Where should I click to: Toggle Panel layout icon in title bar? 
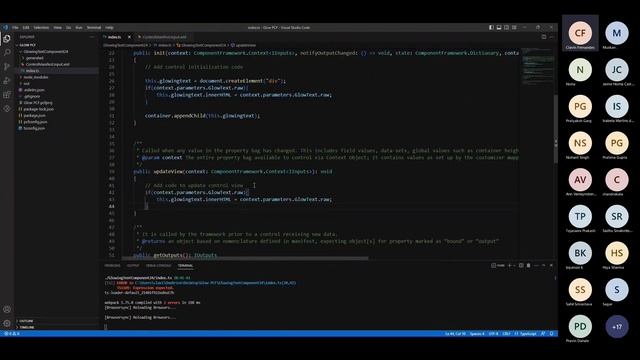(499, 27)
